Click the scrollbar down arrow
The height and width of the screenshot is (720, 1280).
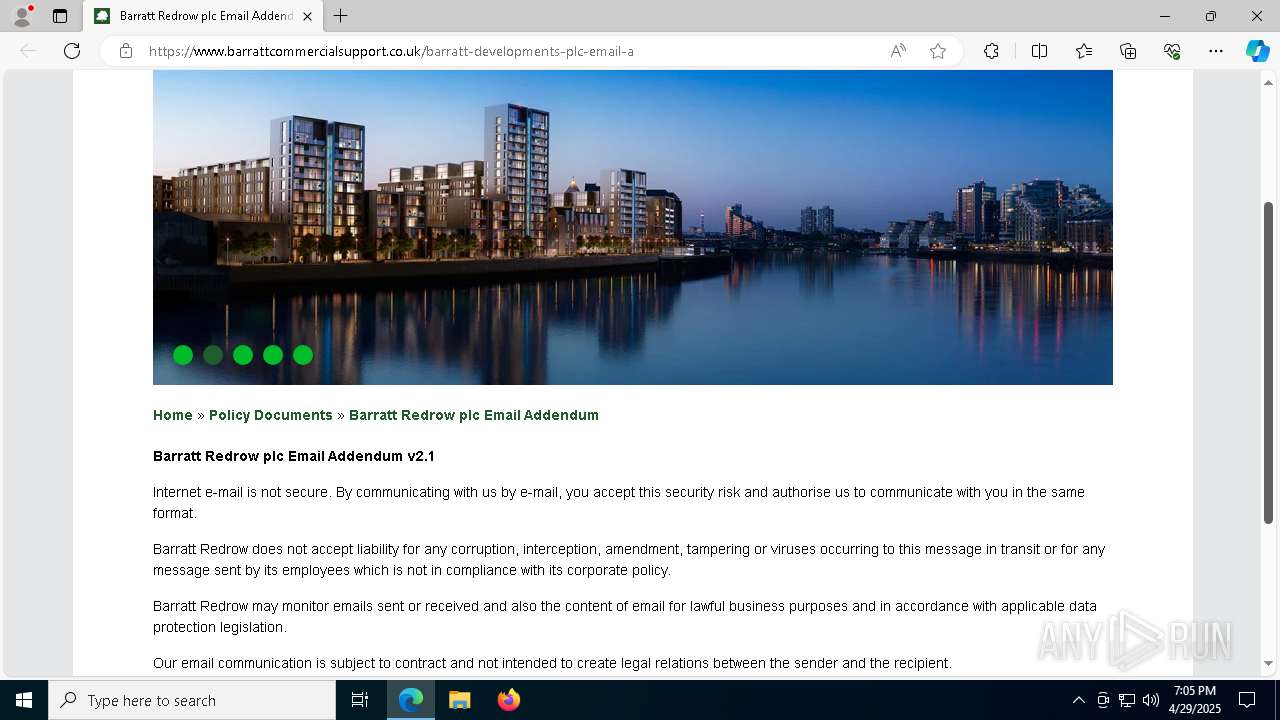point(1269,663)
